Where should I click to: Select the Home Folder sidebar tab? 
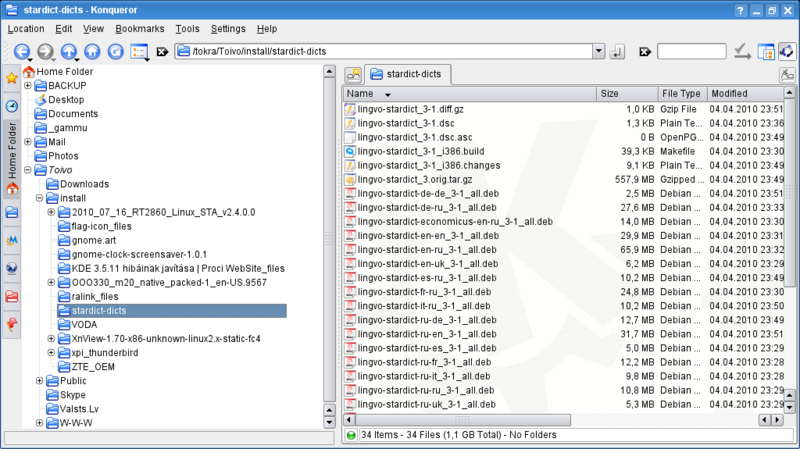point(12,158)
